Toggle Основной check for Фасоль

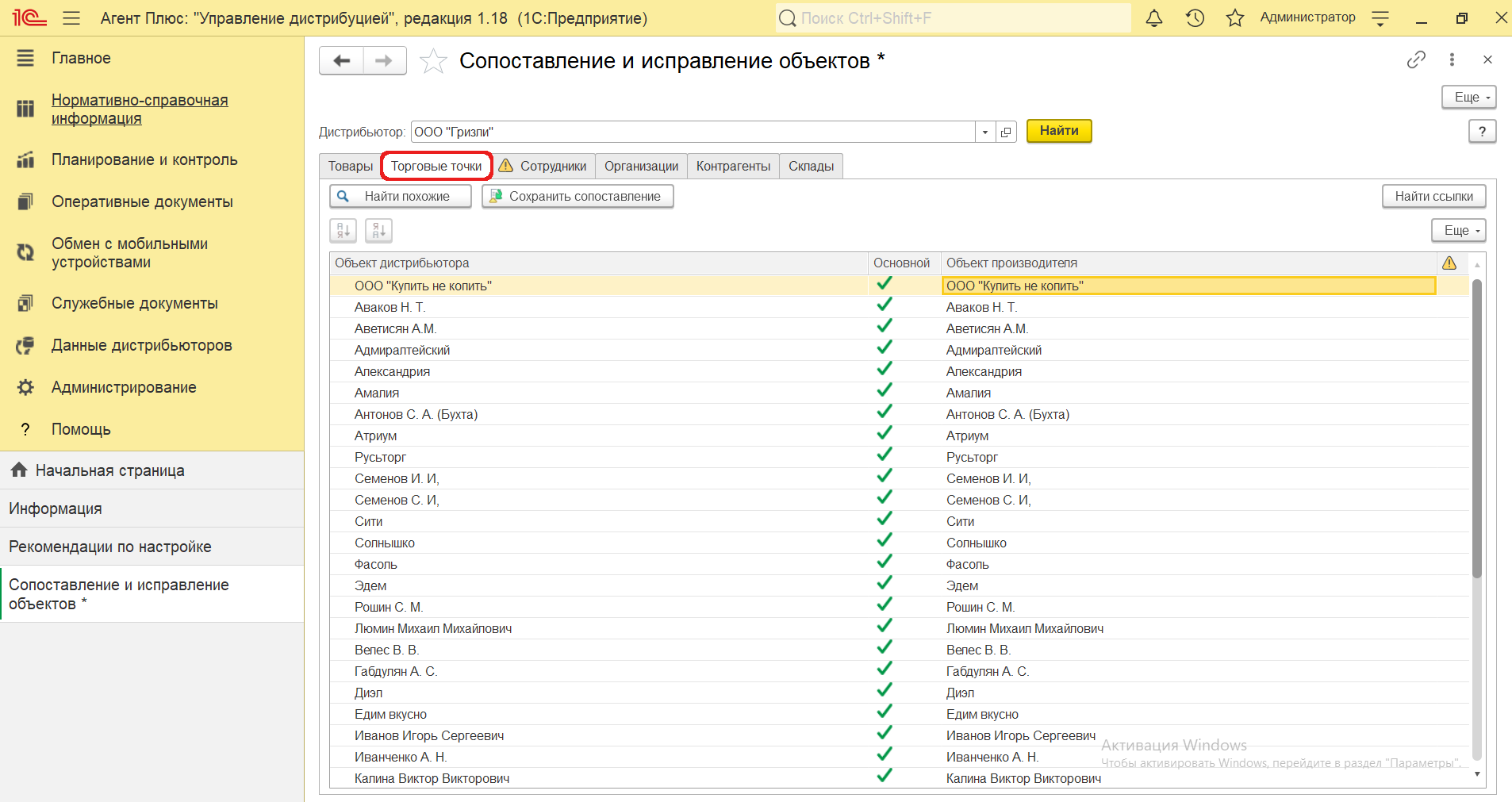point(885,562)
